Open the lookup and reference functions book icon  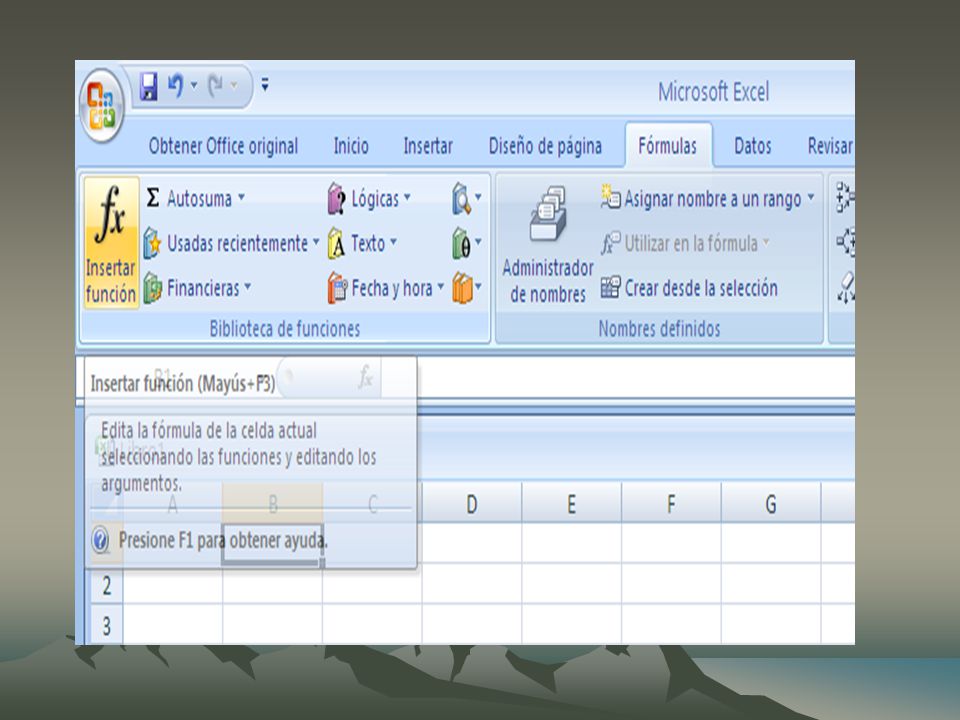point(462,198)
